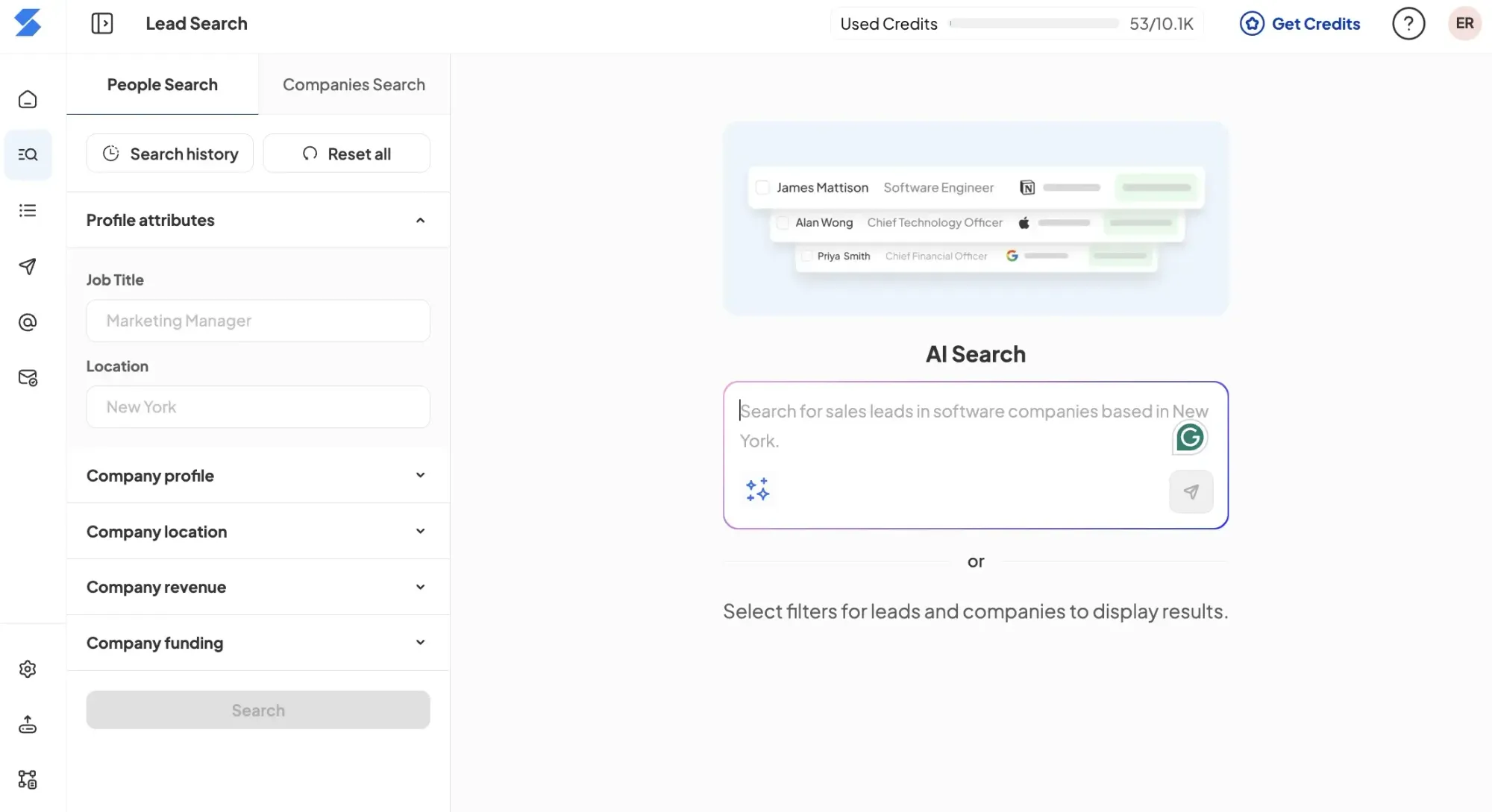Open Search history
This screenshot has width=1492, height=812.
click(170, 154)
